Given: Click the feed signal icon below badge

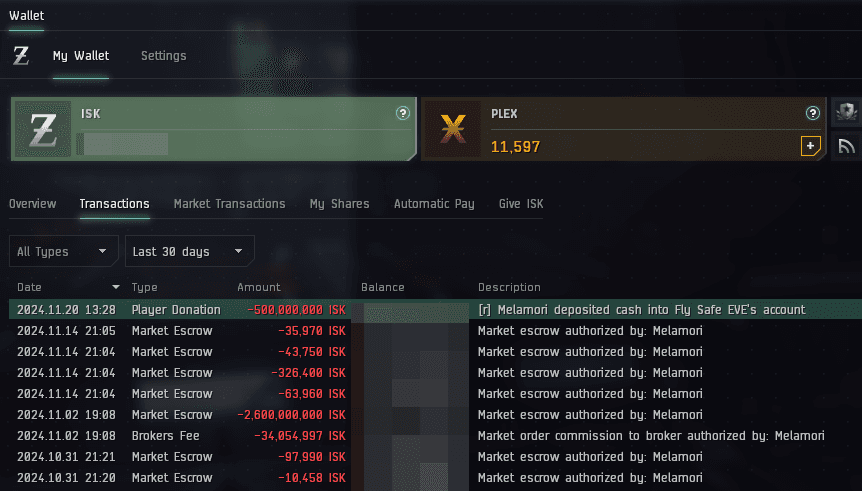Looking at the screenshot, I should (x=846, y=146).
